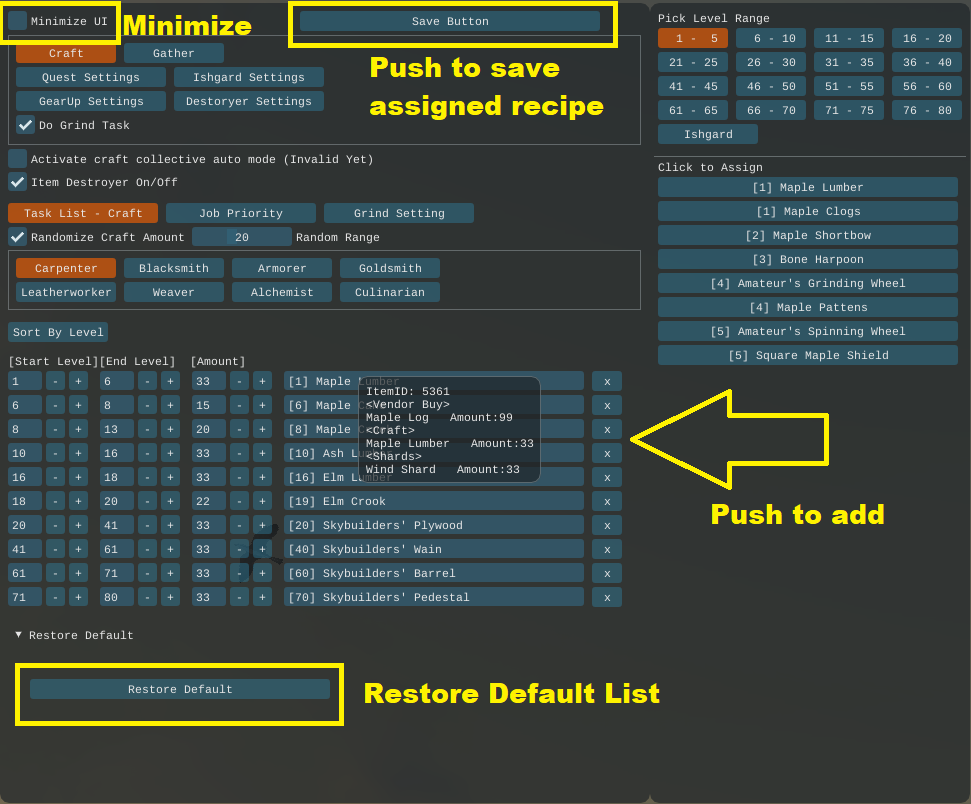This screenshot has width=971, height=804.
Task: Select the Culinarian job
Action: point(389,292)
